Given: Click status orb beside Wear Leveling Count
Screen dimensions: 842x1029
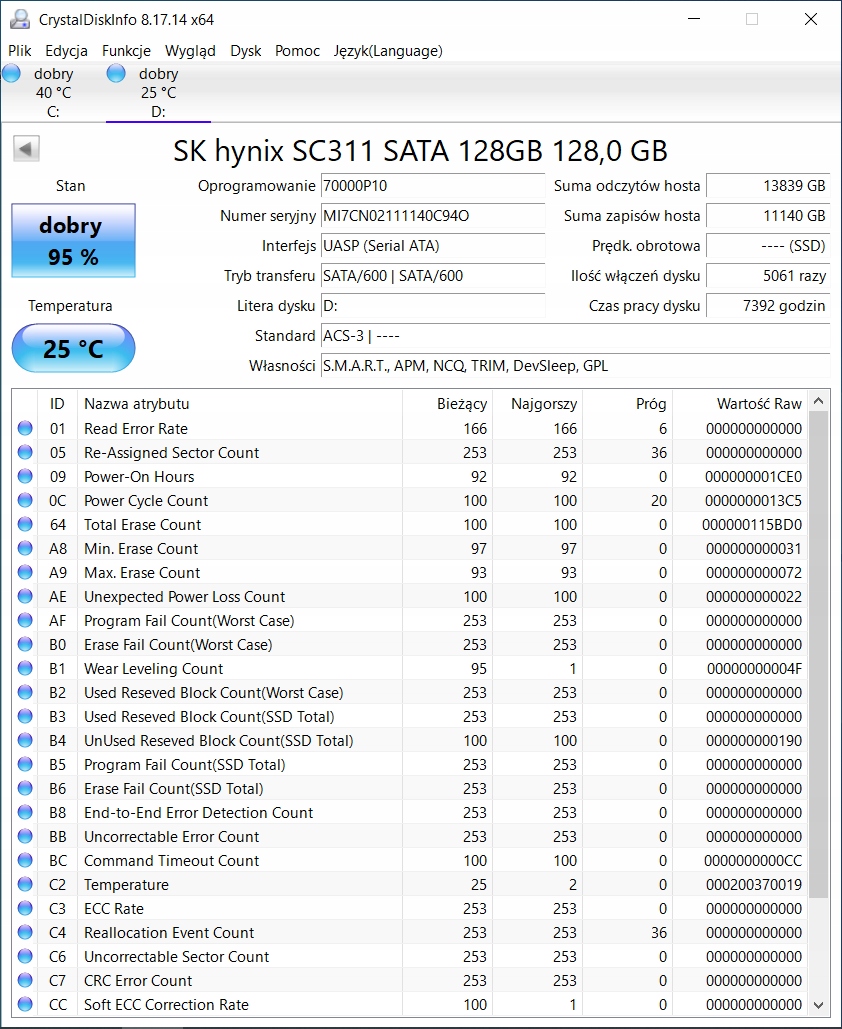Looking at the screenshot, I should pyautogui.click(x=25, y=669).
